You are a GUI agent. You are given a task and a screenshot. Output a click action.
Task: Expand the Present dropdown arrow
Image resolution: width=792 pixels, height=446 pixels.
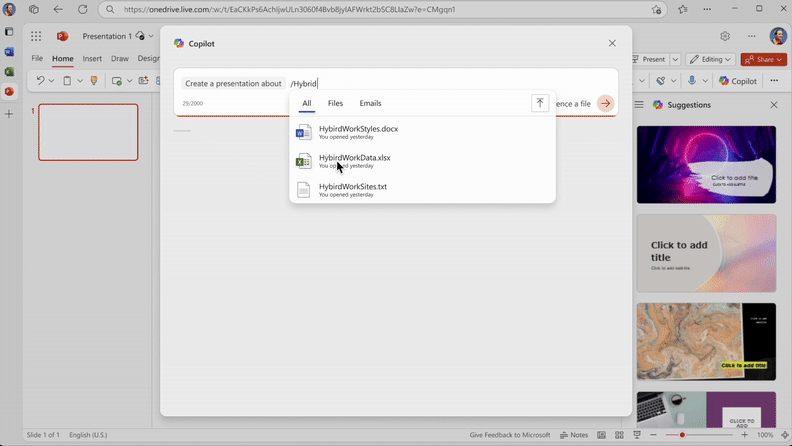(675, 59)
